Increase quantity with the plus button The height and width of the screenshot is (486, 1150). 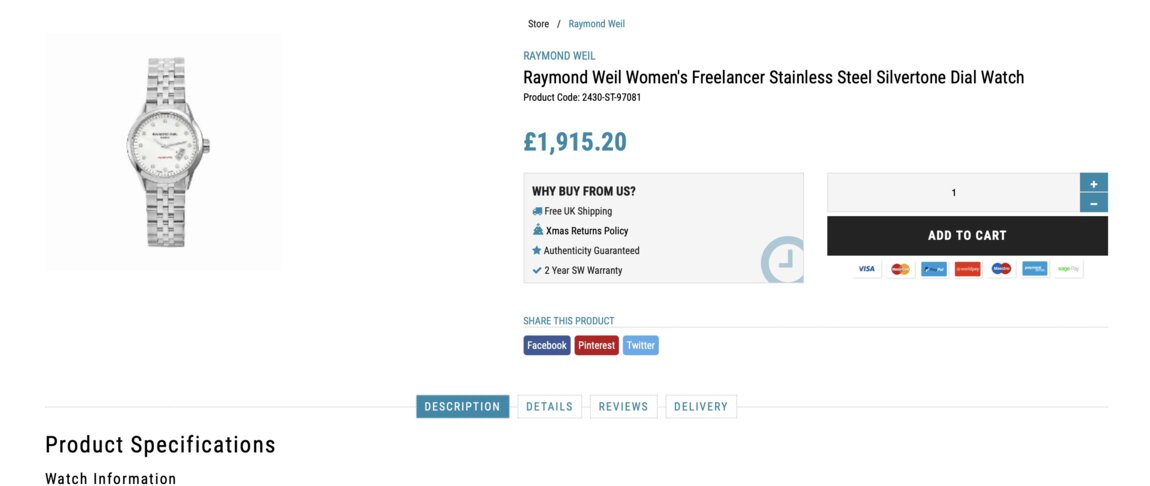click(x=1093, y=183)
